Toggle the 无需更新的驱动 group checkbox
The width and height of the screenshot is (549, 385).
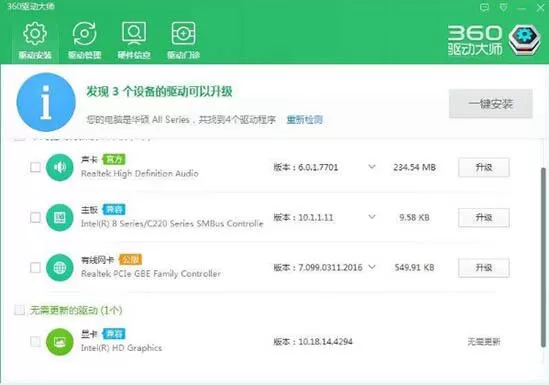pyautogui.click(x=20, y=310)
